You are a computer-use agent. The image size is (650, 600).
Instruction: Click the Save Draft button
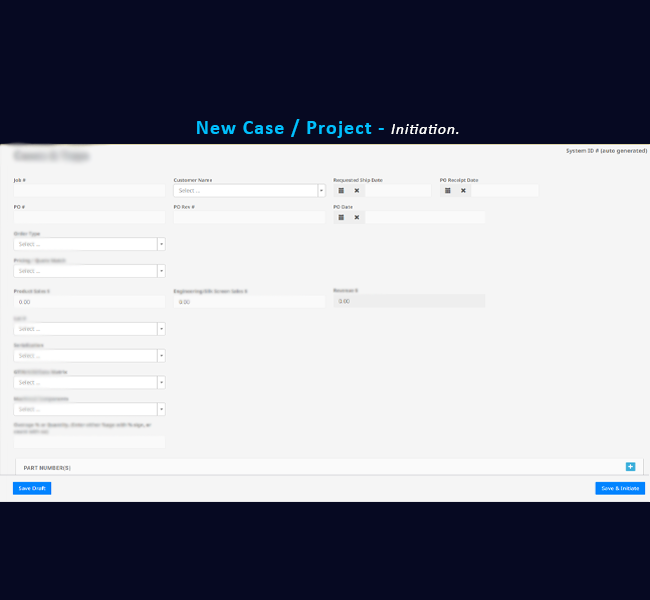click(x=32, y=488)
